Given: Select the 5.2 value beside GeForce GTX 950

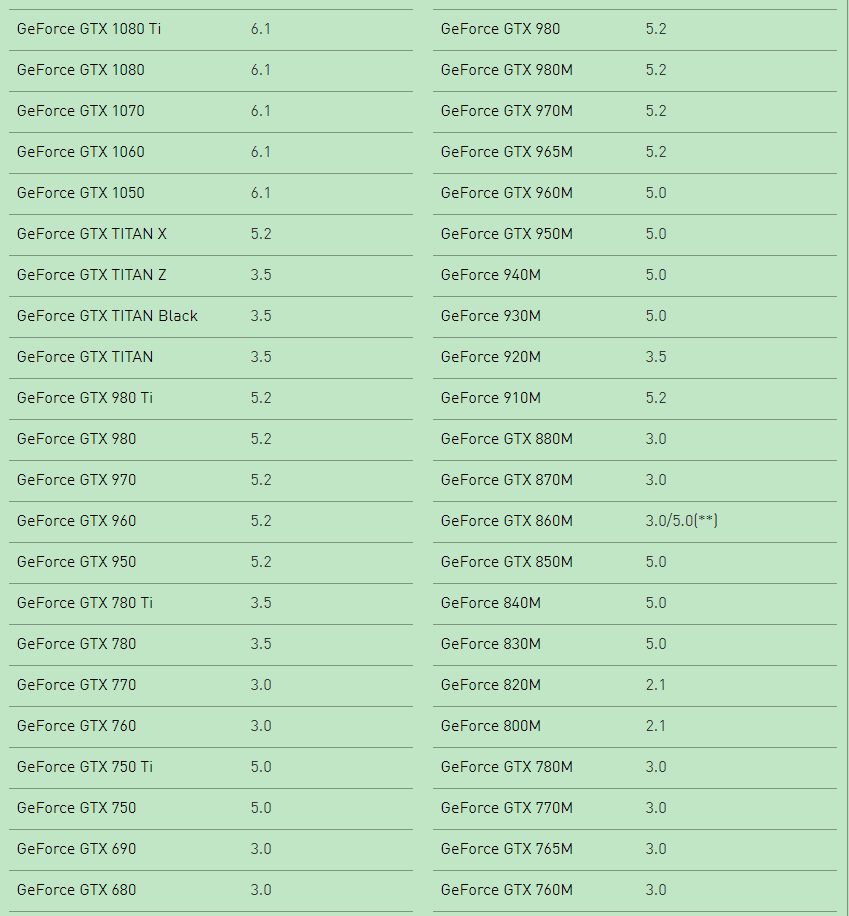Looking at the screenshot, I should 261,562.
